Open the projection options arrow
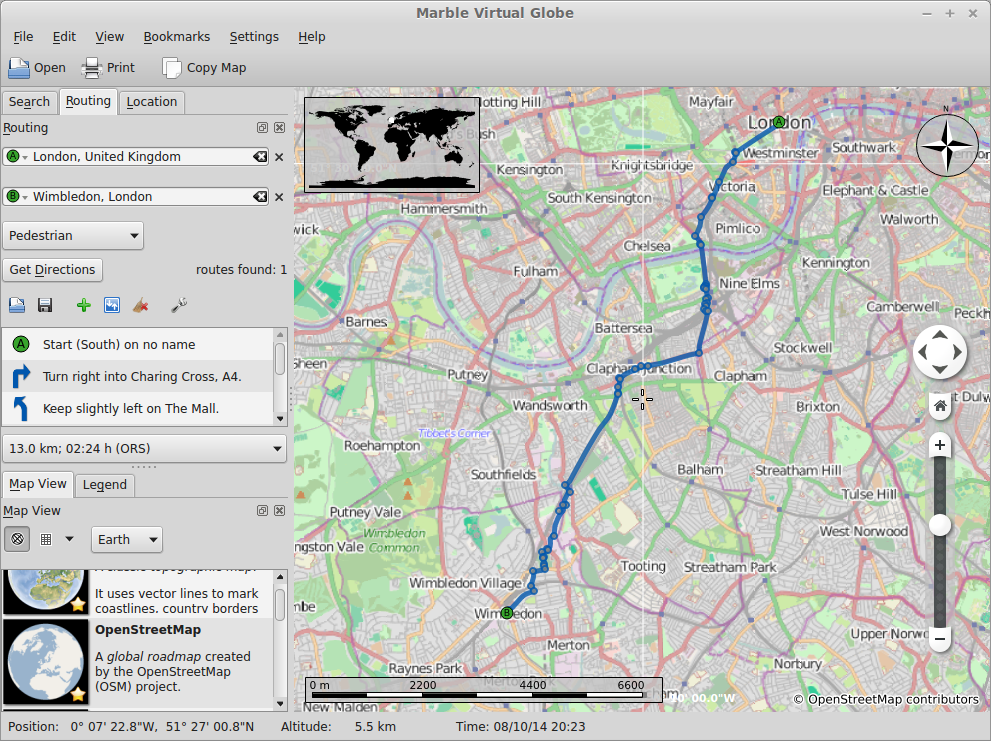 coord(70,539)
